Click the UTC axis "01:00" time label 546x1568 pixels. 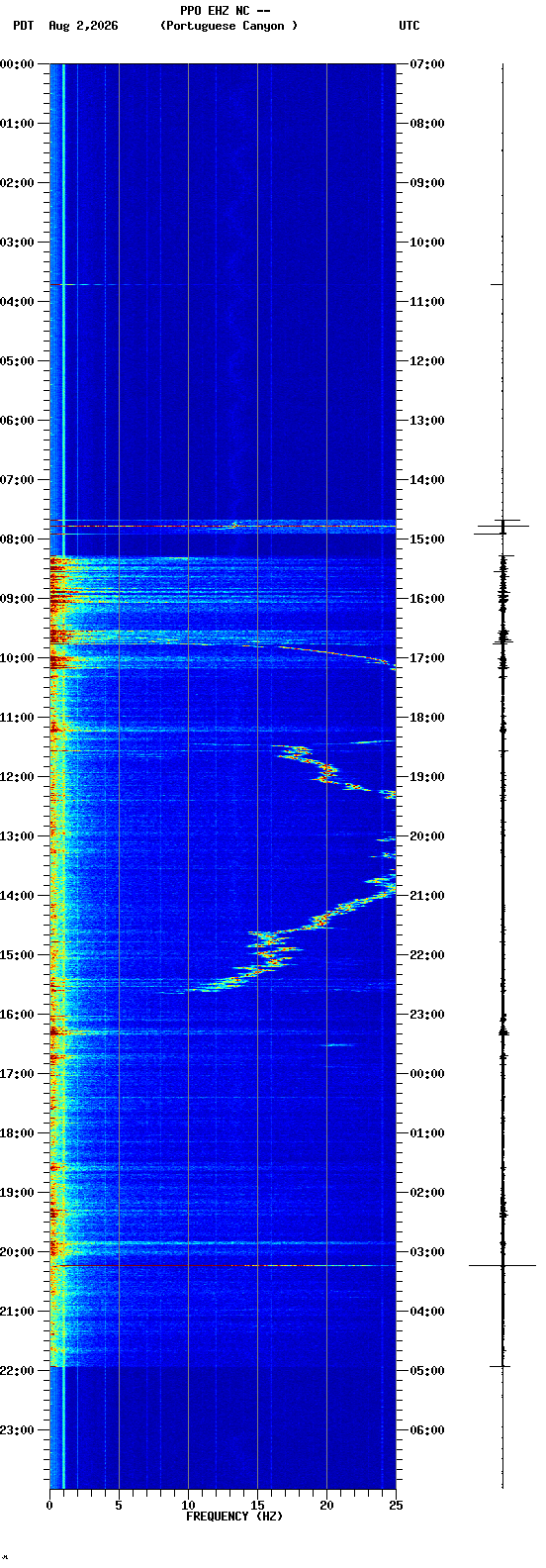coord(426,1133)
